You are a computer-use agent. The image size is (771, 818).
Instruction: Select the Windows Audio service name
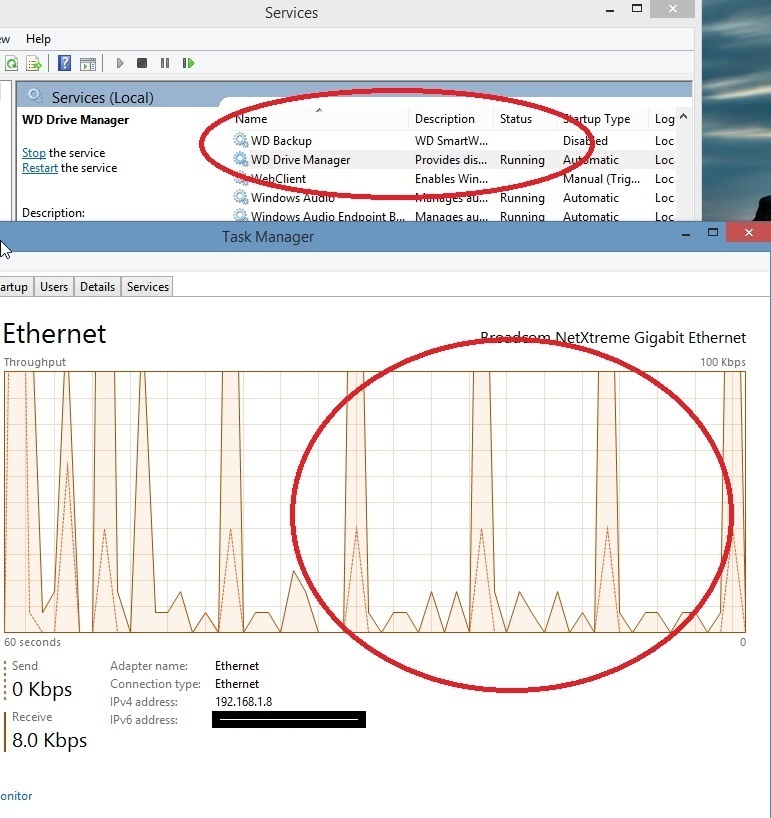click(x=293, y=198)
